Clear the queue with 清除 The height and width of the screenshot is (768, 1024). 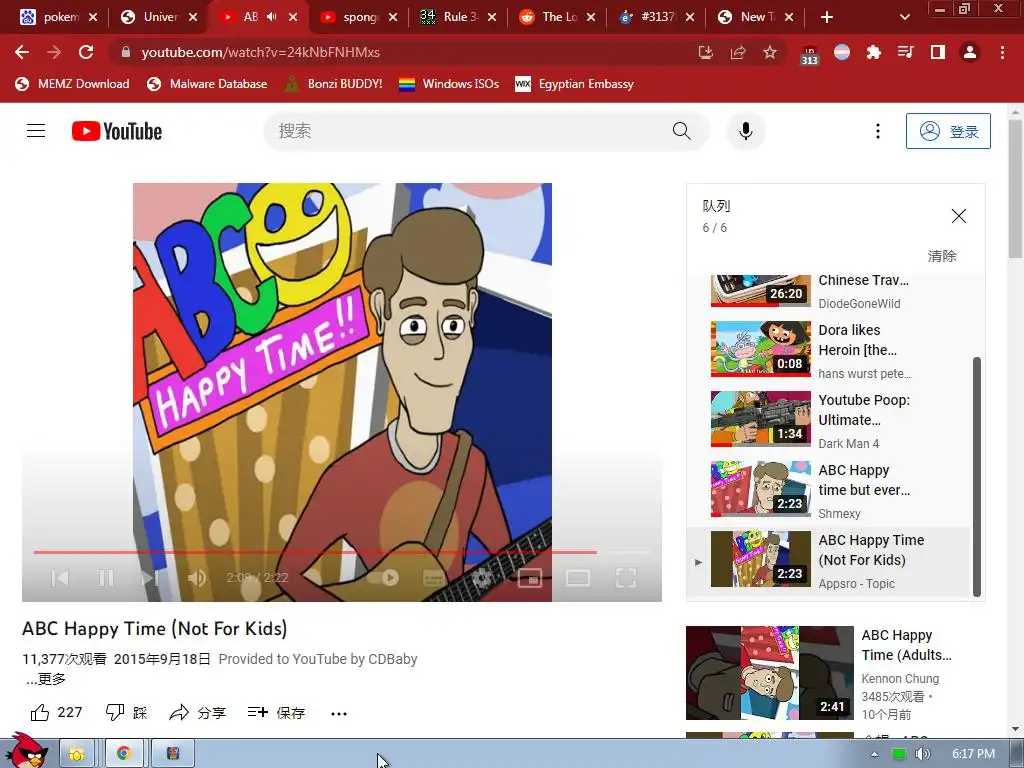click(x=942, y=256)
